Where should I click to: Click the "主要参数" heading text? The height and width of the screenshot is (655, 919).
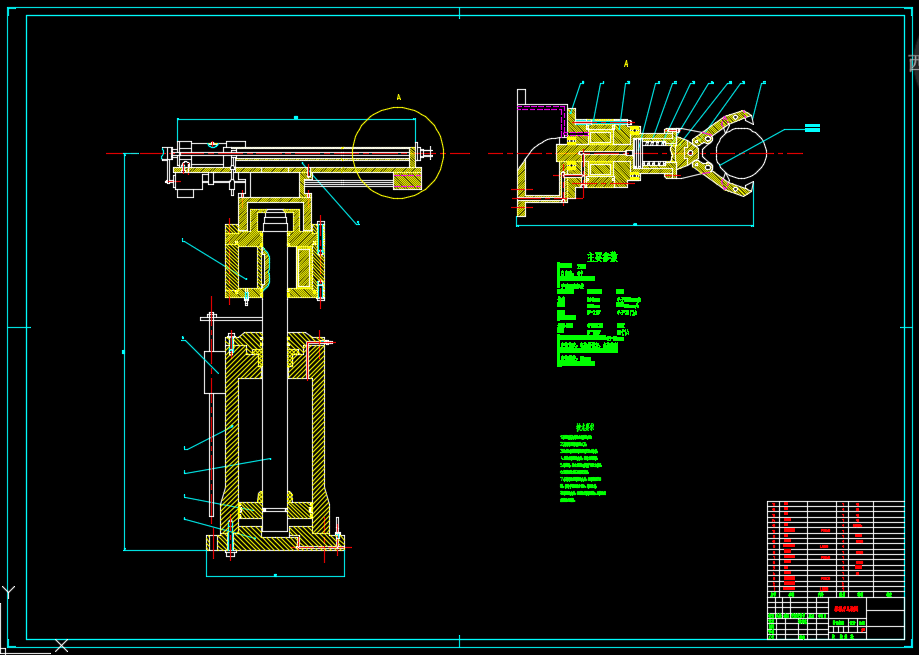tap(602, 257)
